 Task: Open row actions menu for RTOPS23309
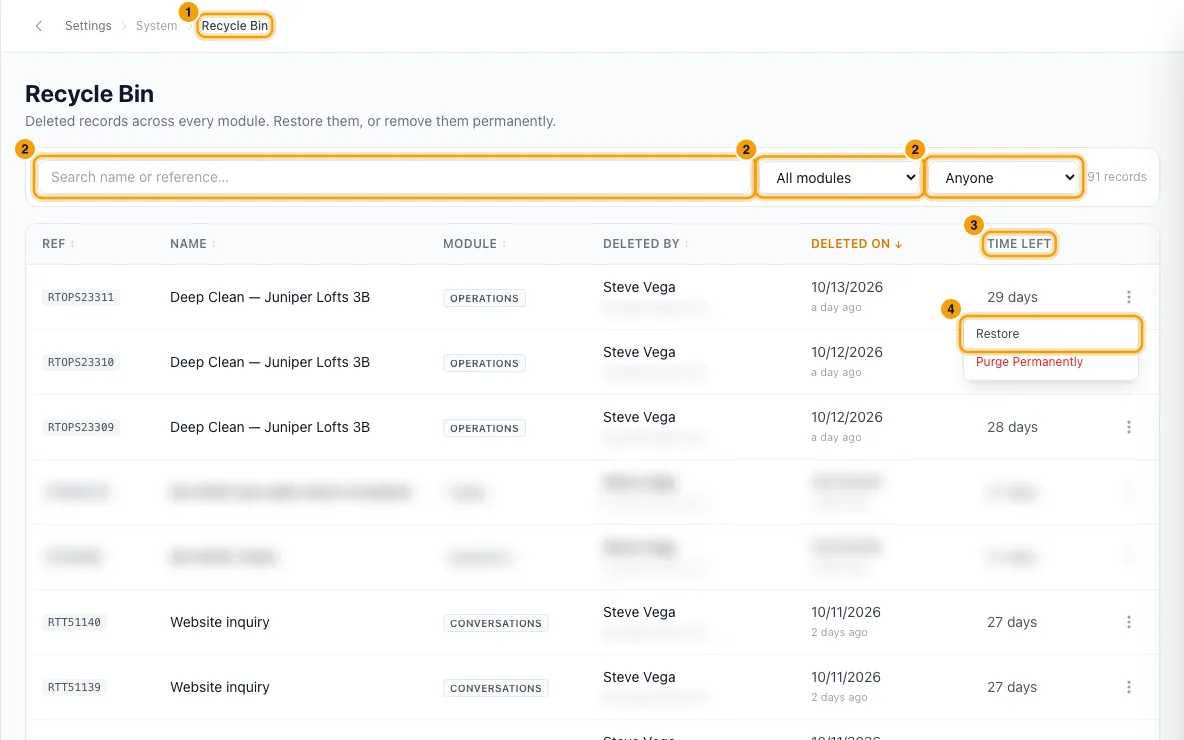(1129, 427)
